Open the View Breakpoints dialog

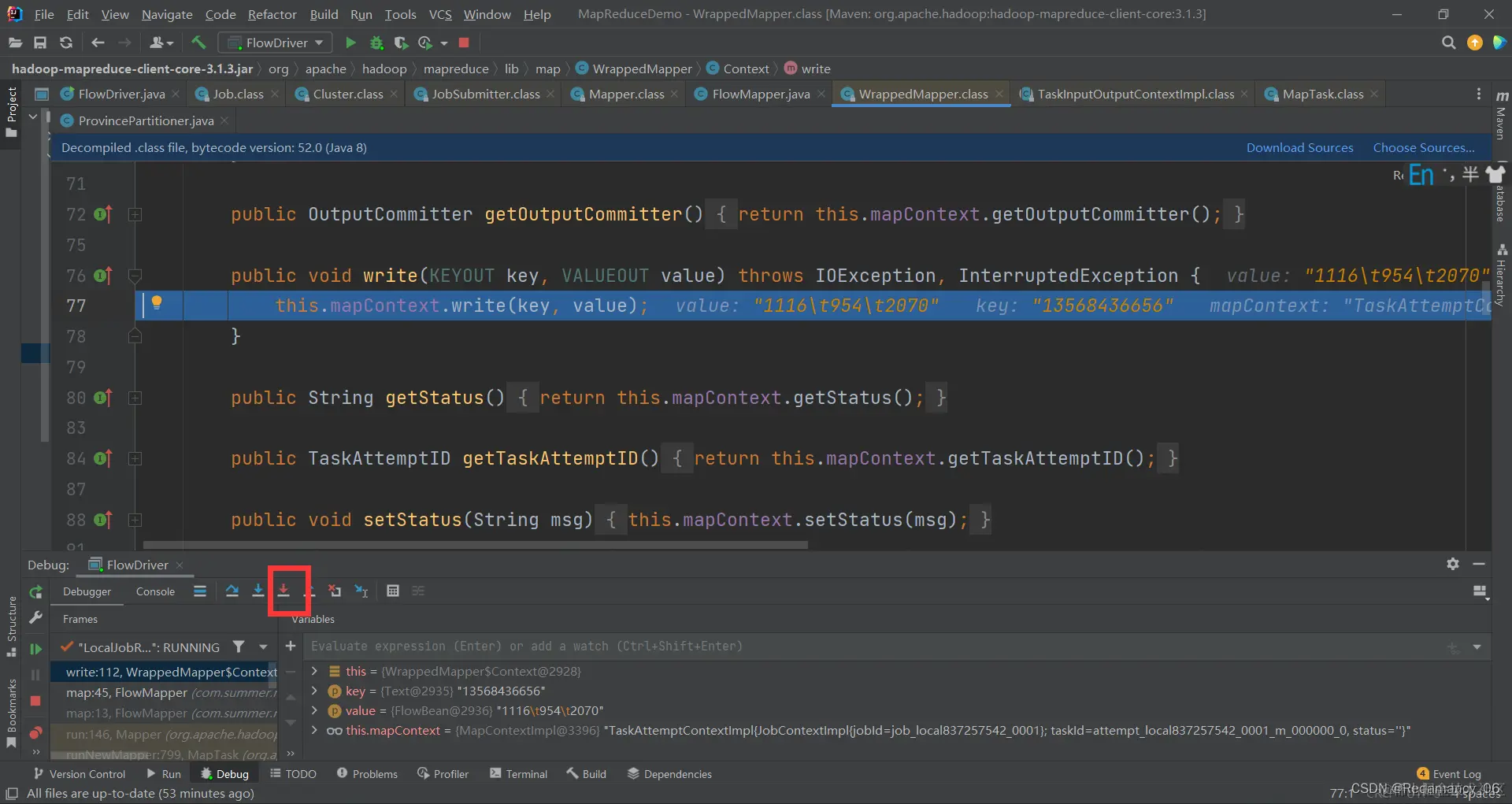click(35, 733)
